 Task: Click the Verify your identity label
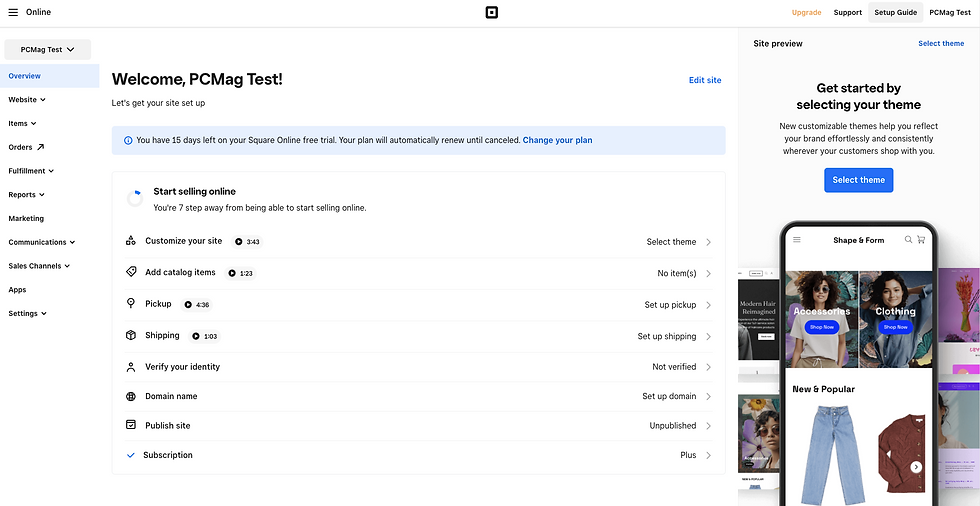coord(182,367)
